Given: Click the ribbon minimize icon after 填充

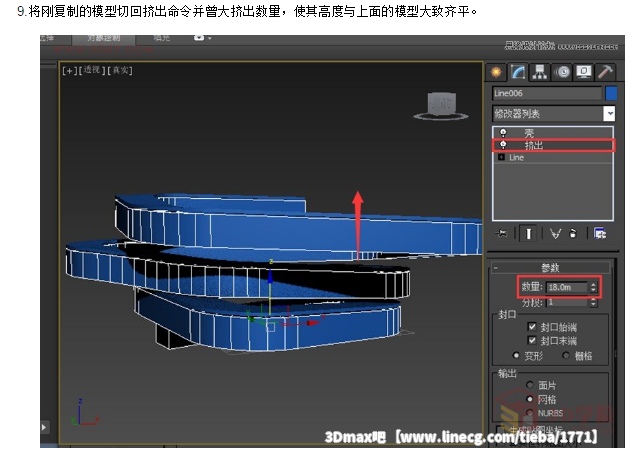Looking at the screenshot, I should pyautogui.click(x=199, y=38).
